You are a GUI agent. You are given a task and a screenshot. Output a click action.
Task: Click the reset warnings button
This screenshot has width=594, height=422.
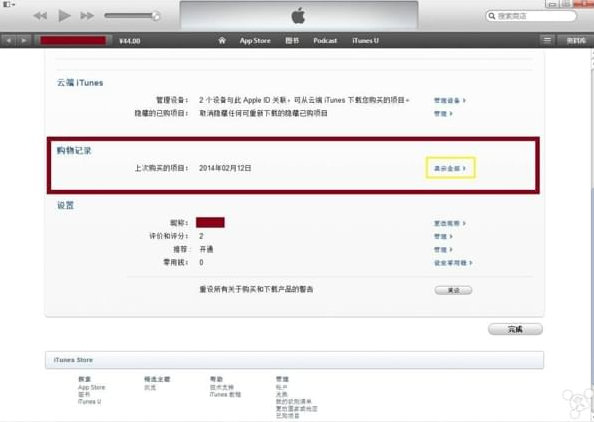(x=453, y=290)
